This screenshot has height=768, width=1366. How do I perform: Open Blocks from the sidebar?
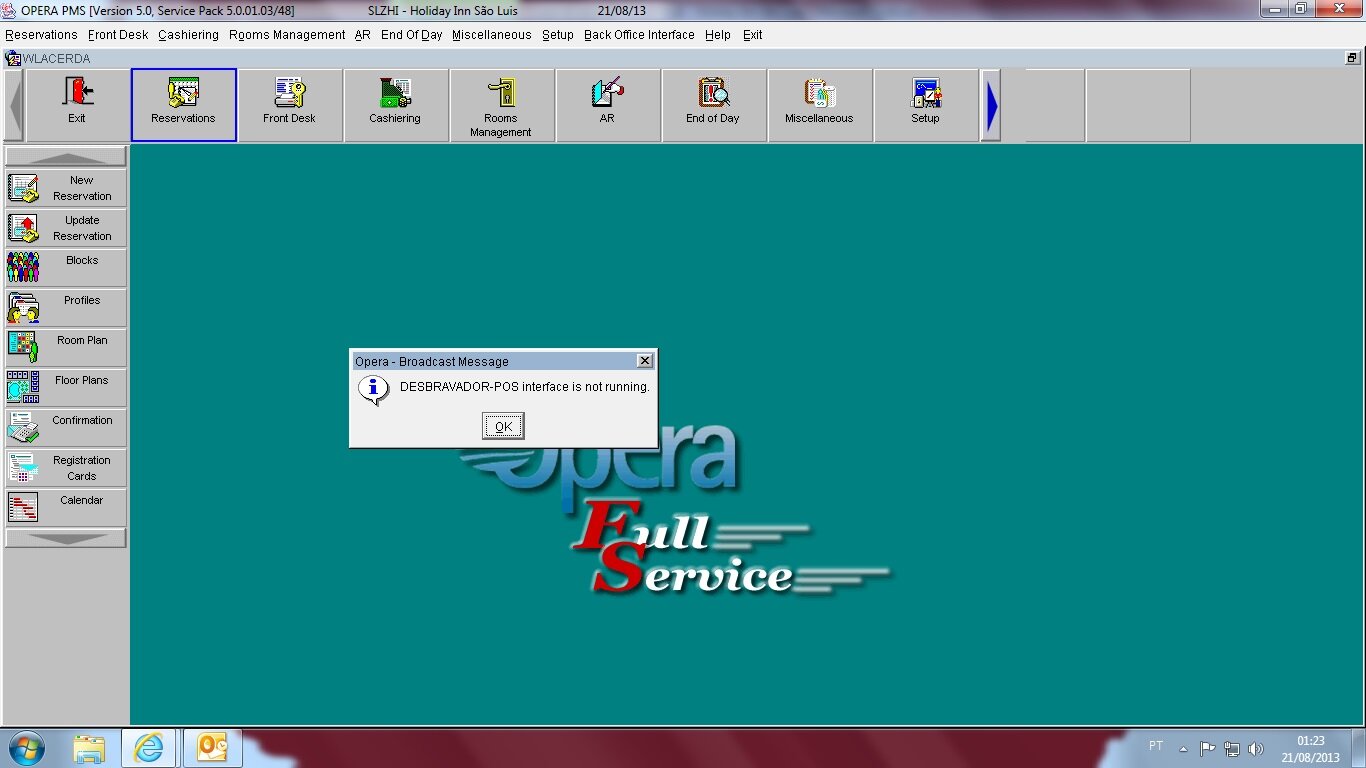click(x=66, y=268)
